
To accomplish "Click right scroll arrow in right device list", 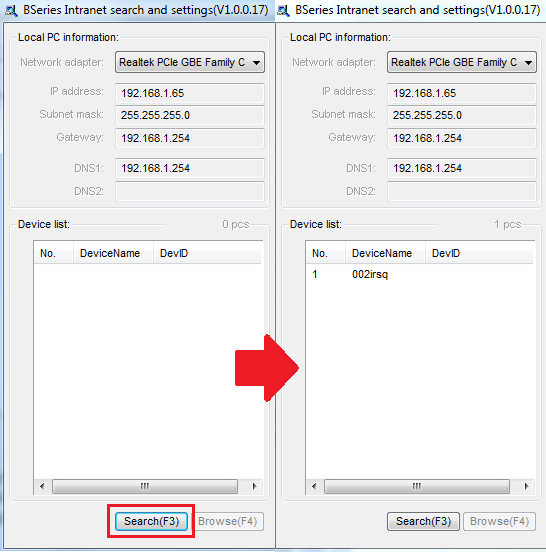I will [x=527, y=487].
